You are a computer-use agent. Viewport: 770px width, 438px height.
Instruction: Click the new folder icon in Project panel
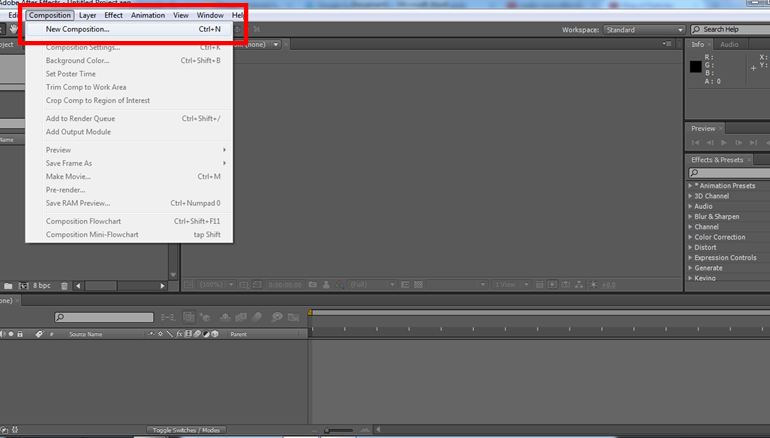click(x=8, y=285)
